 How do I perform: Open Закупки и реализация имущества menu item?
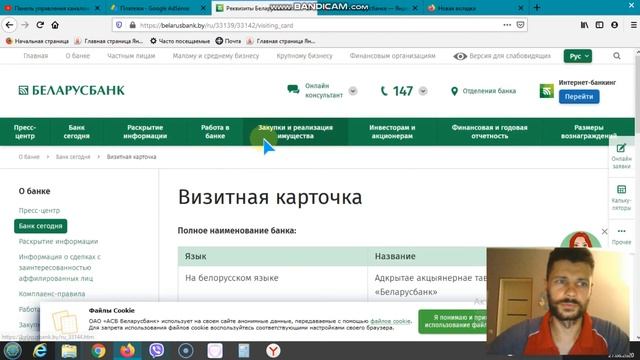point(296,132)
